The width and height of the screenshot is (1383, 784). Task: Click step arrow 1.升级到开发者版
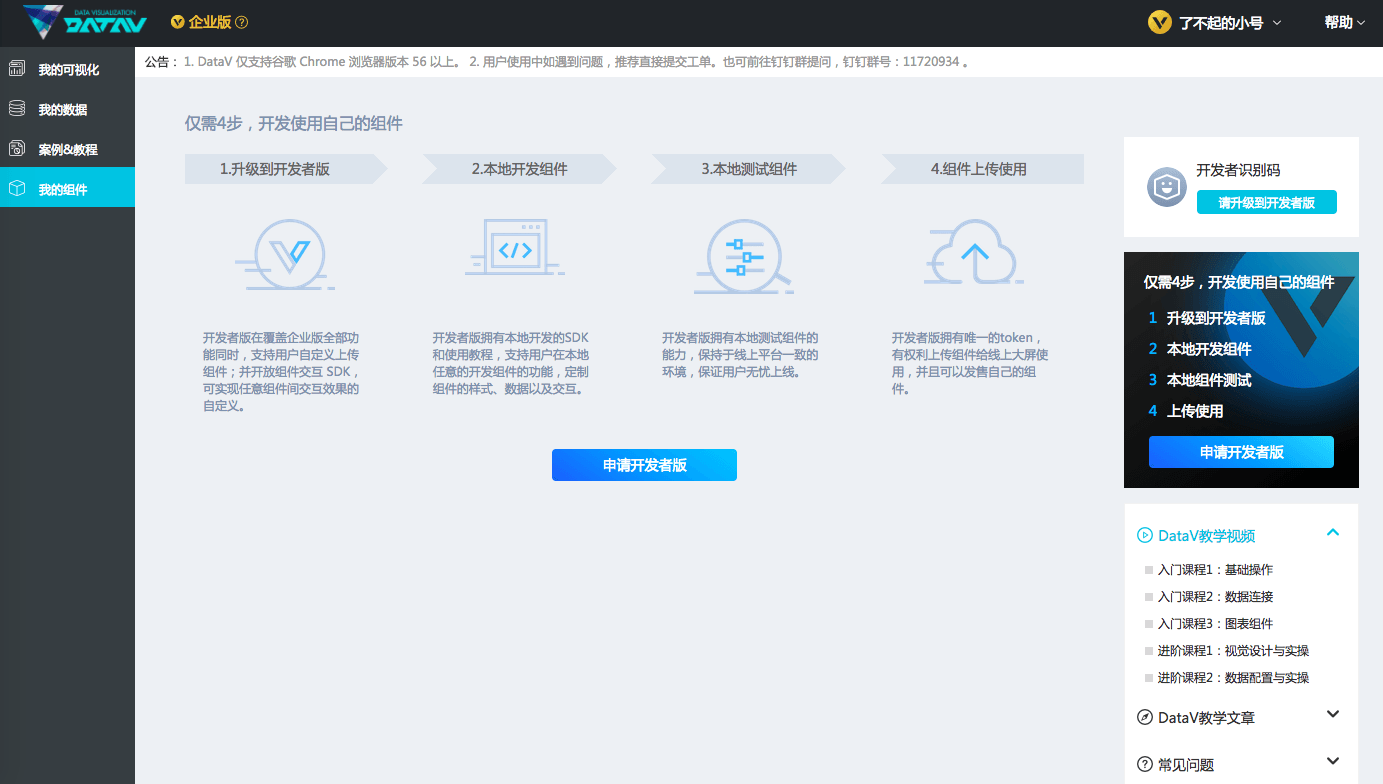coord(286,169)
